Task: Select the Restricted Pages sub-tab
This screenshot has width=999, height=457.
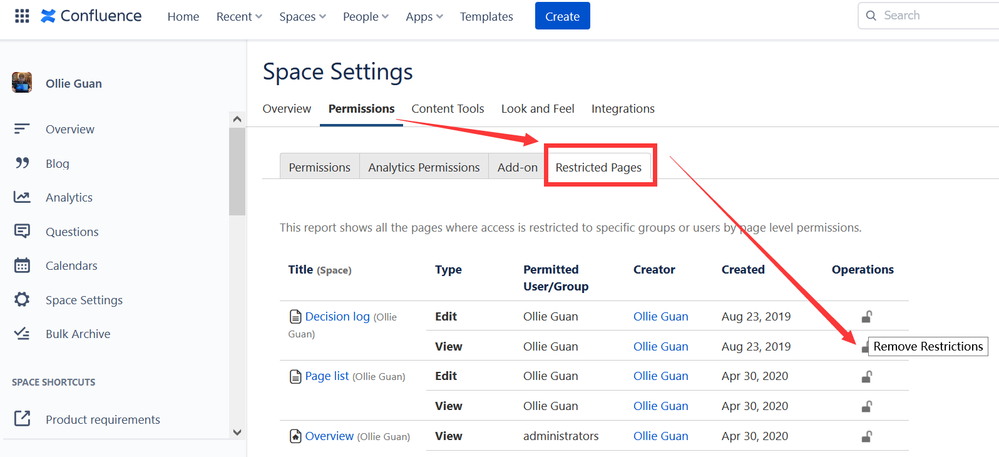Action: (599, 168)
